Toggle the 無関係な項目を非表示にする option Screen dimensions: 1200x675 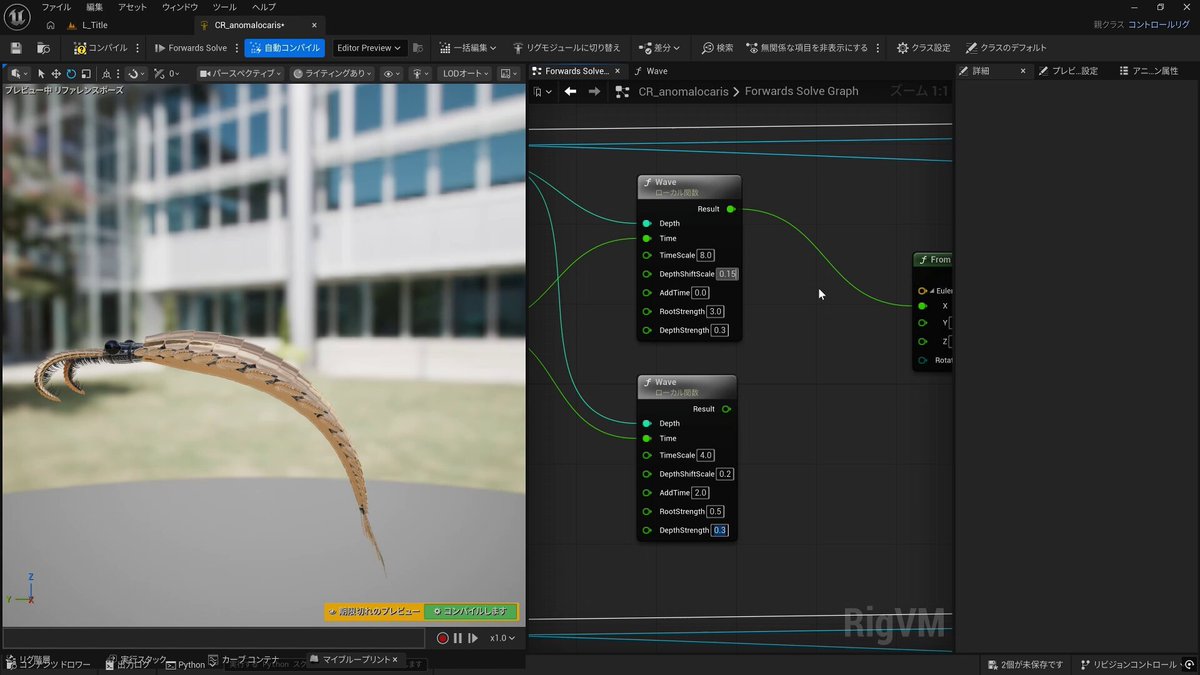[x=806, y=48]
